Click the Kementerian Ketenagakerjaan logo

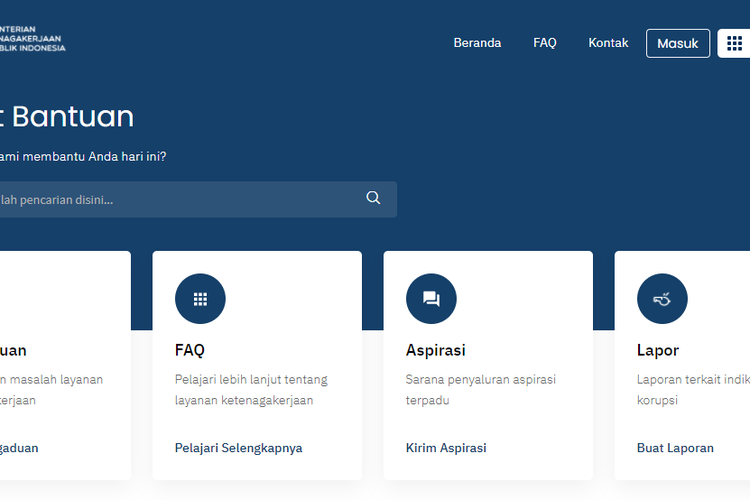click(x=32, y=40)
